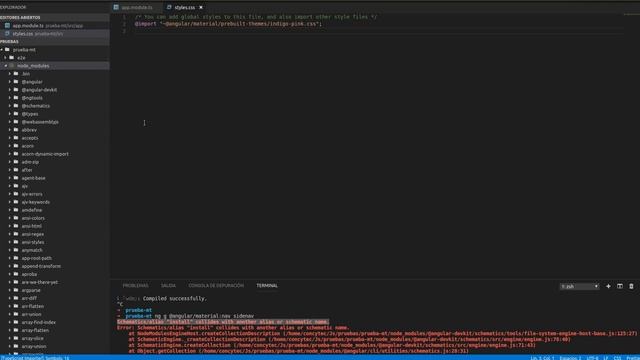This screenshot has height=360, width=640.
Task: Select the argparse folder row
Action: tap(55, 290)
